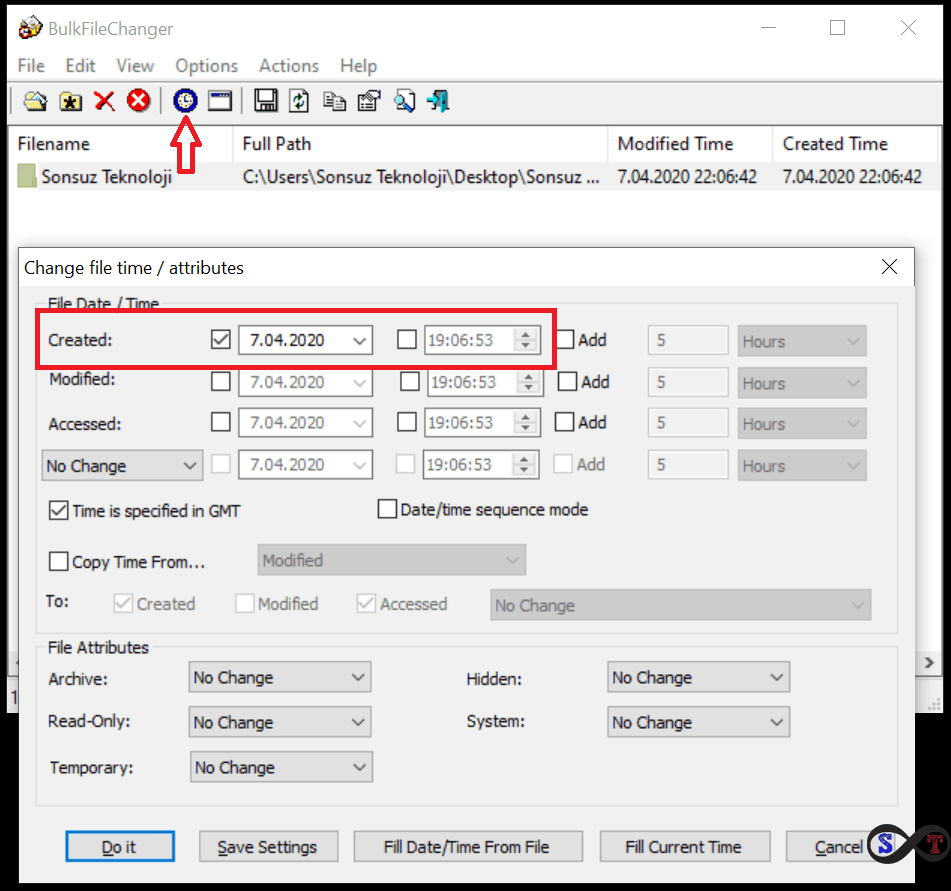
Task: Disable Time is specified in GMT
Action: click(59, 511)
